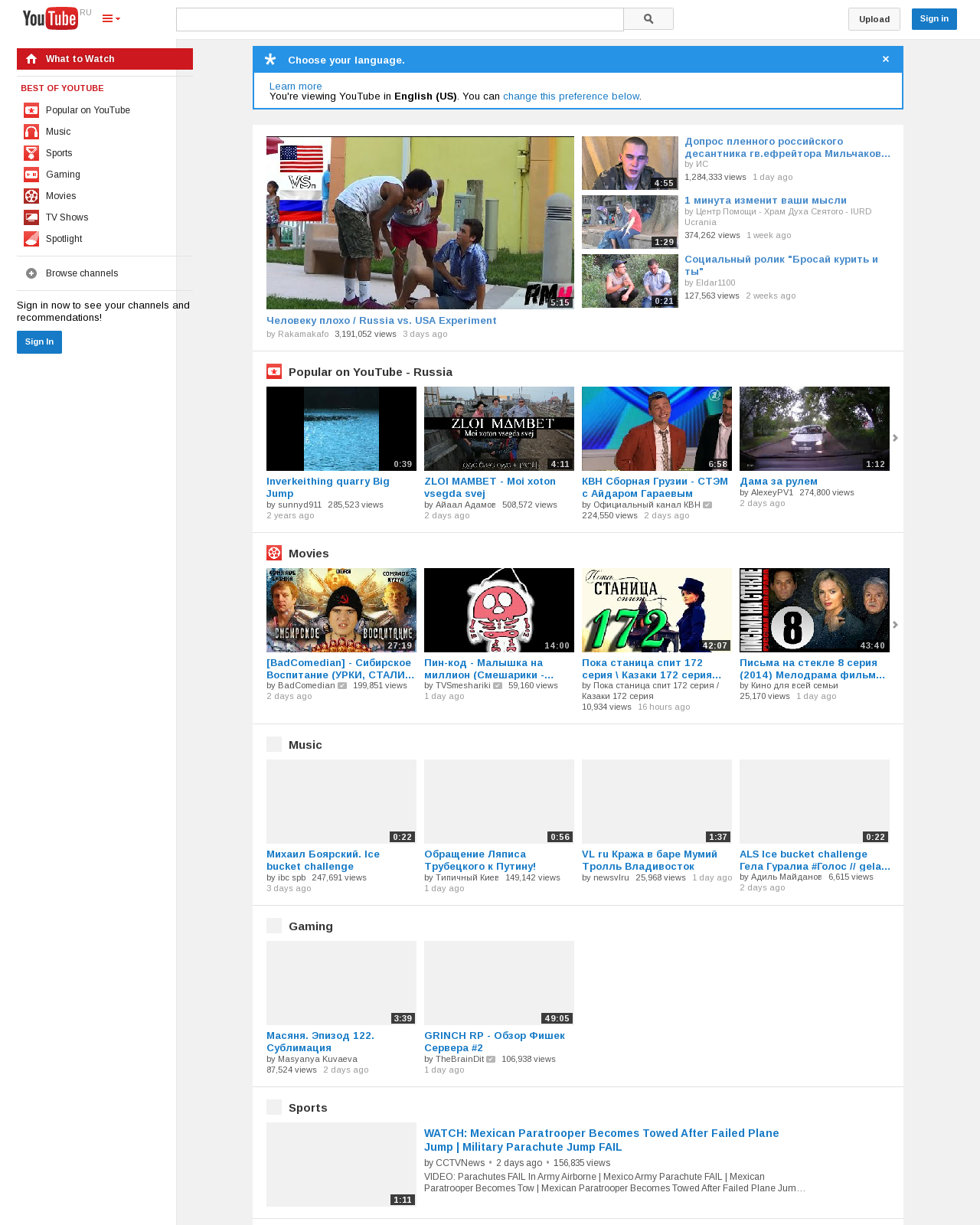Open 1 минута изменит ваши мысли title
The image size is (980, 1225).
pyautogui.click(x=766, y=201)
